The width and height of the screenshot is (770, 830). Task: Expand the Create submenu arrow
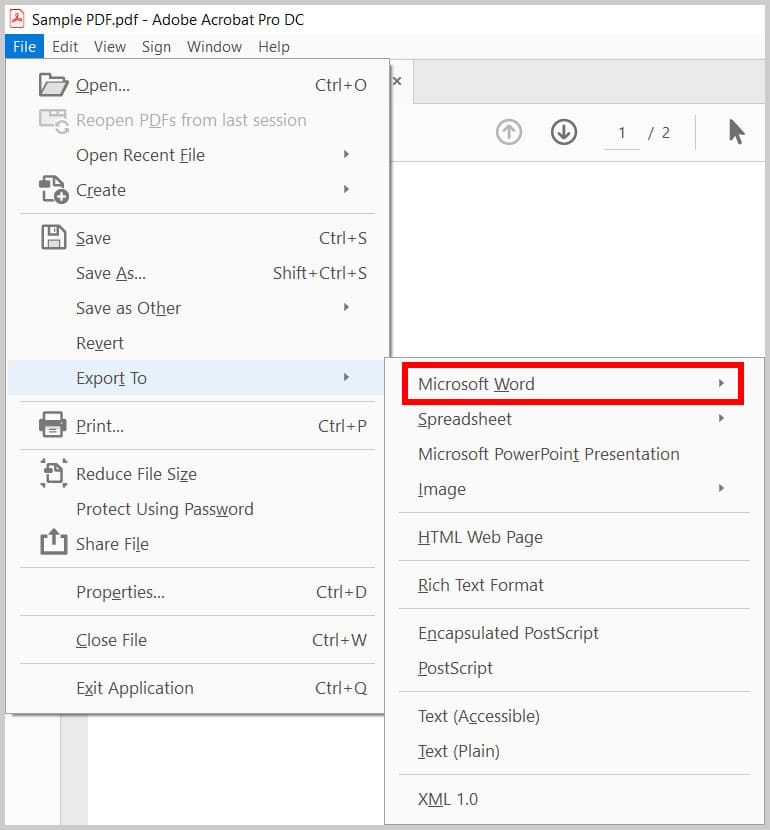[346, 189]
